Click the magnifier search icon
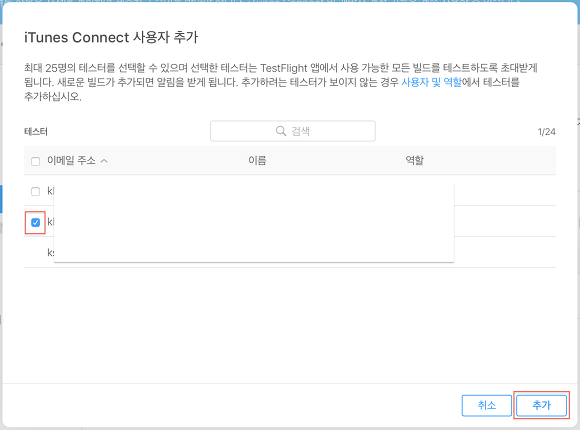 [281, 131]
